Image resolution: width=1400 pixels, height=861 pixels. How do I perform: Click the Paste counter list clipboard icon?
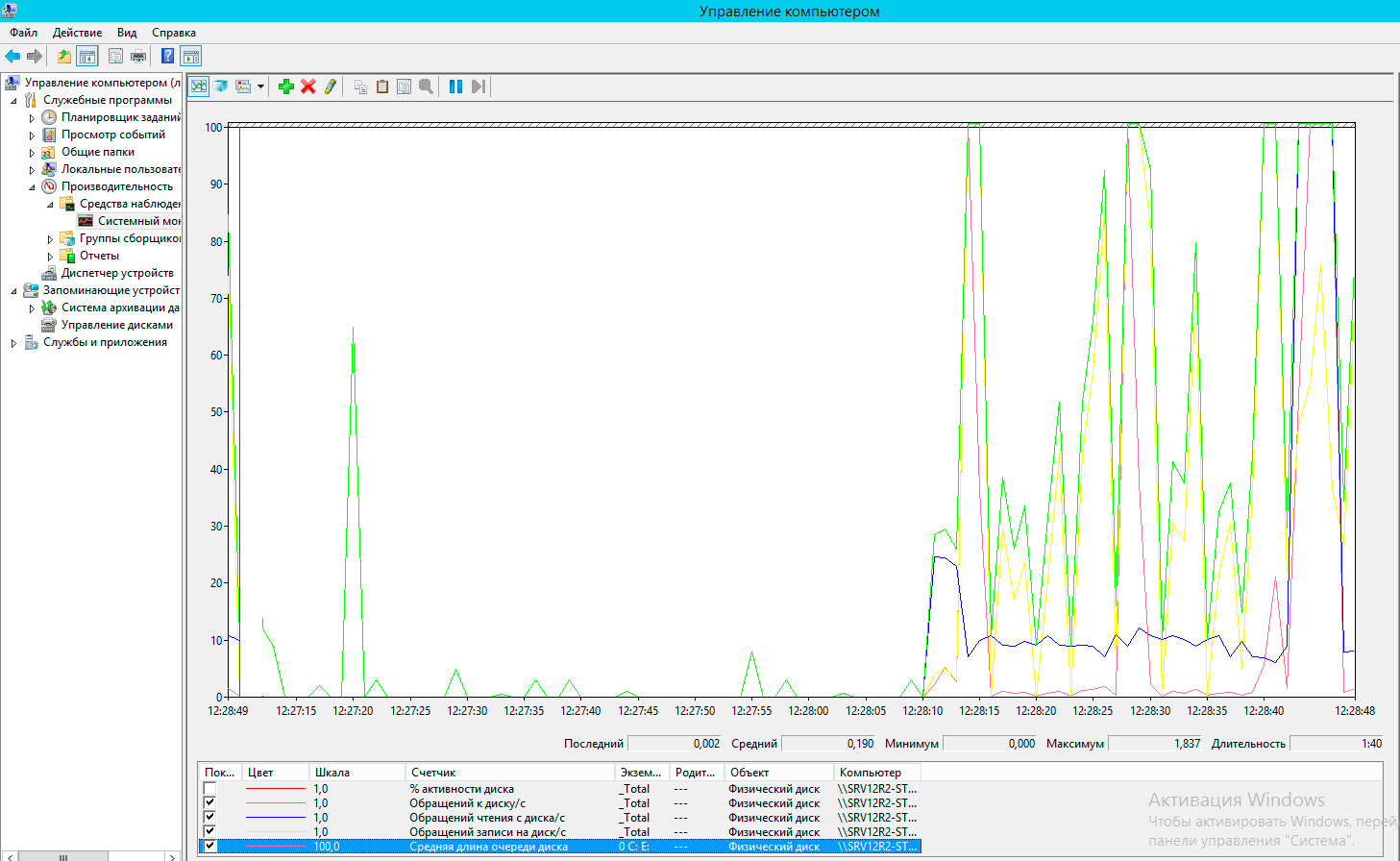click(x=382, y=86)
